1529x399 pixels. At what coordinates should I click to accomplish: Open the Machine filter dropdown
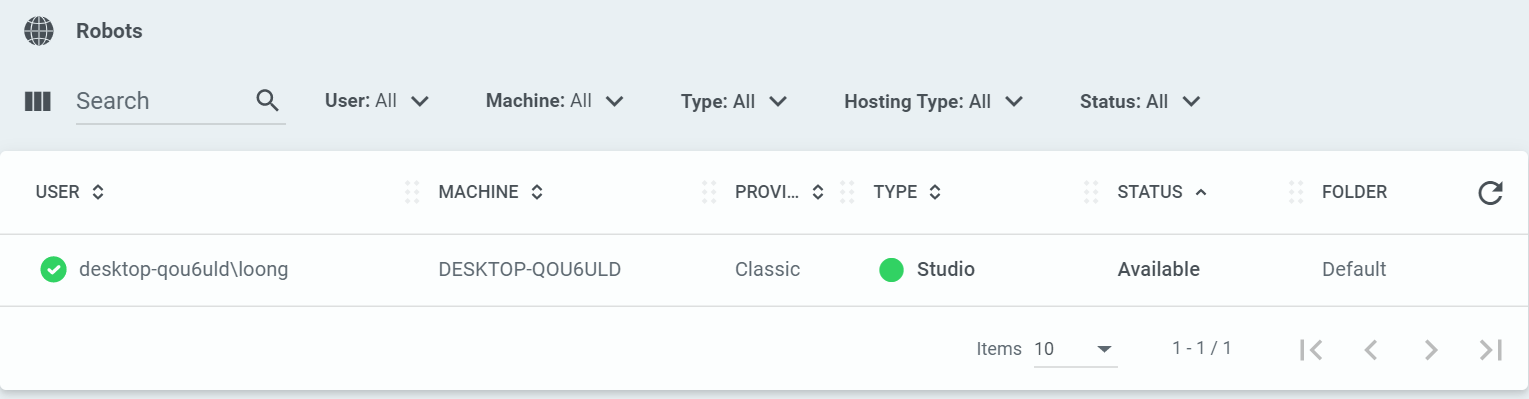coord(555,101)
